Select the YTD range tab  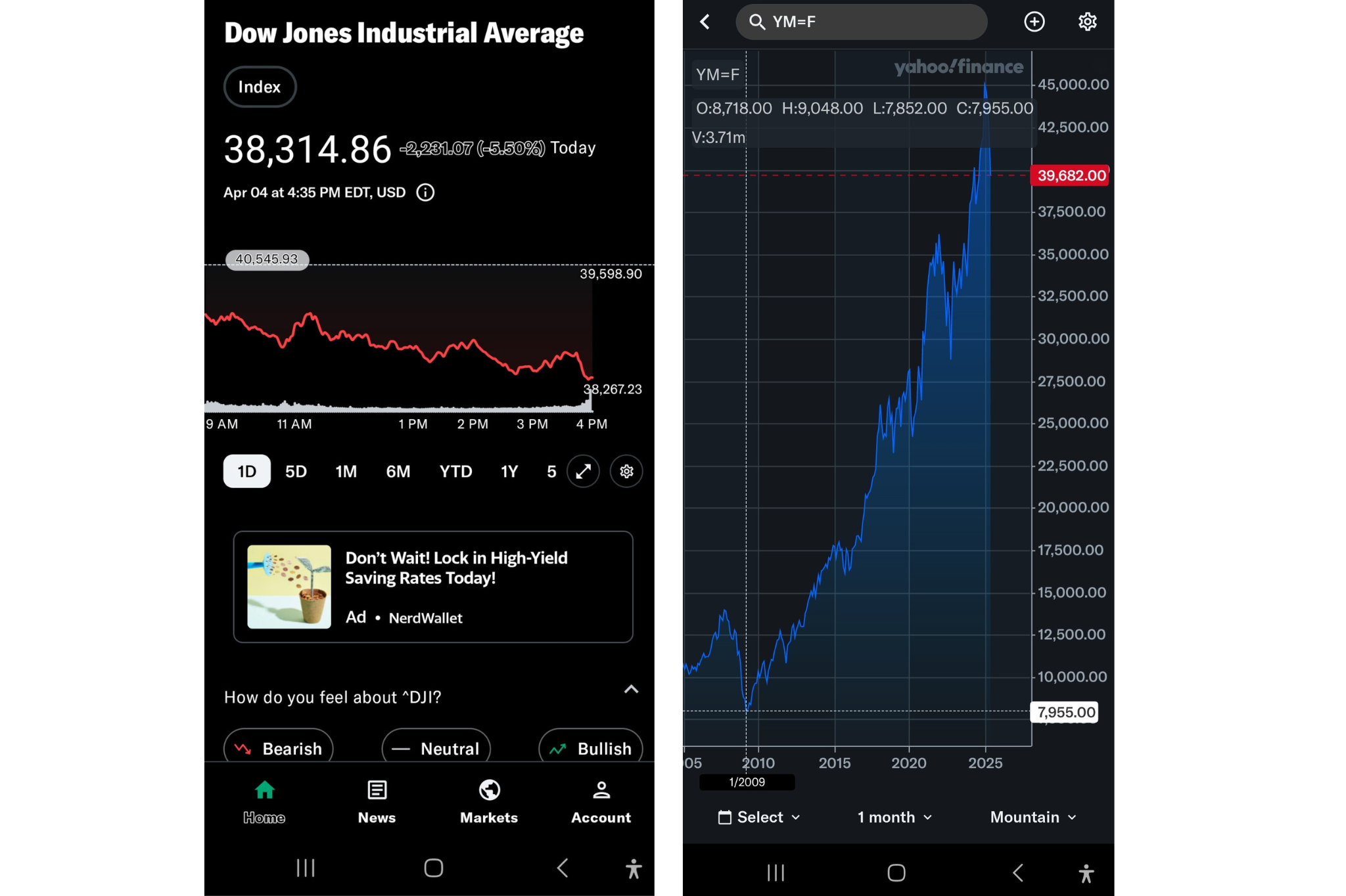click(x=455, y=471)
